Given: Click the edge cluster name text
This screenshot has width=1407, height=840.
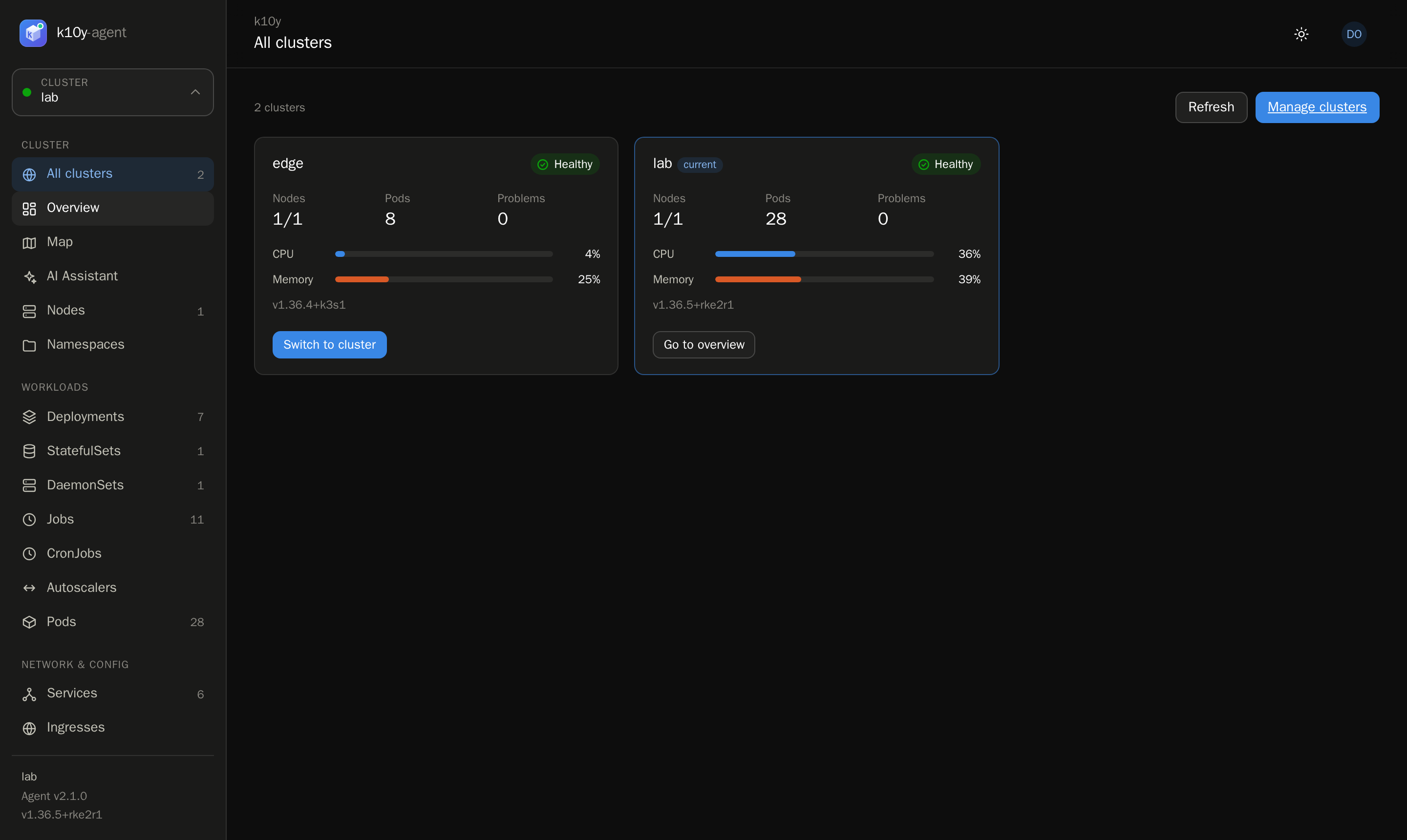Looking at the screenshot, I should pyautogui.click(x=288, y=164).
